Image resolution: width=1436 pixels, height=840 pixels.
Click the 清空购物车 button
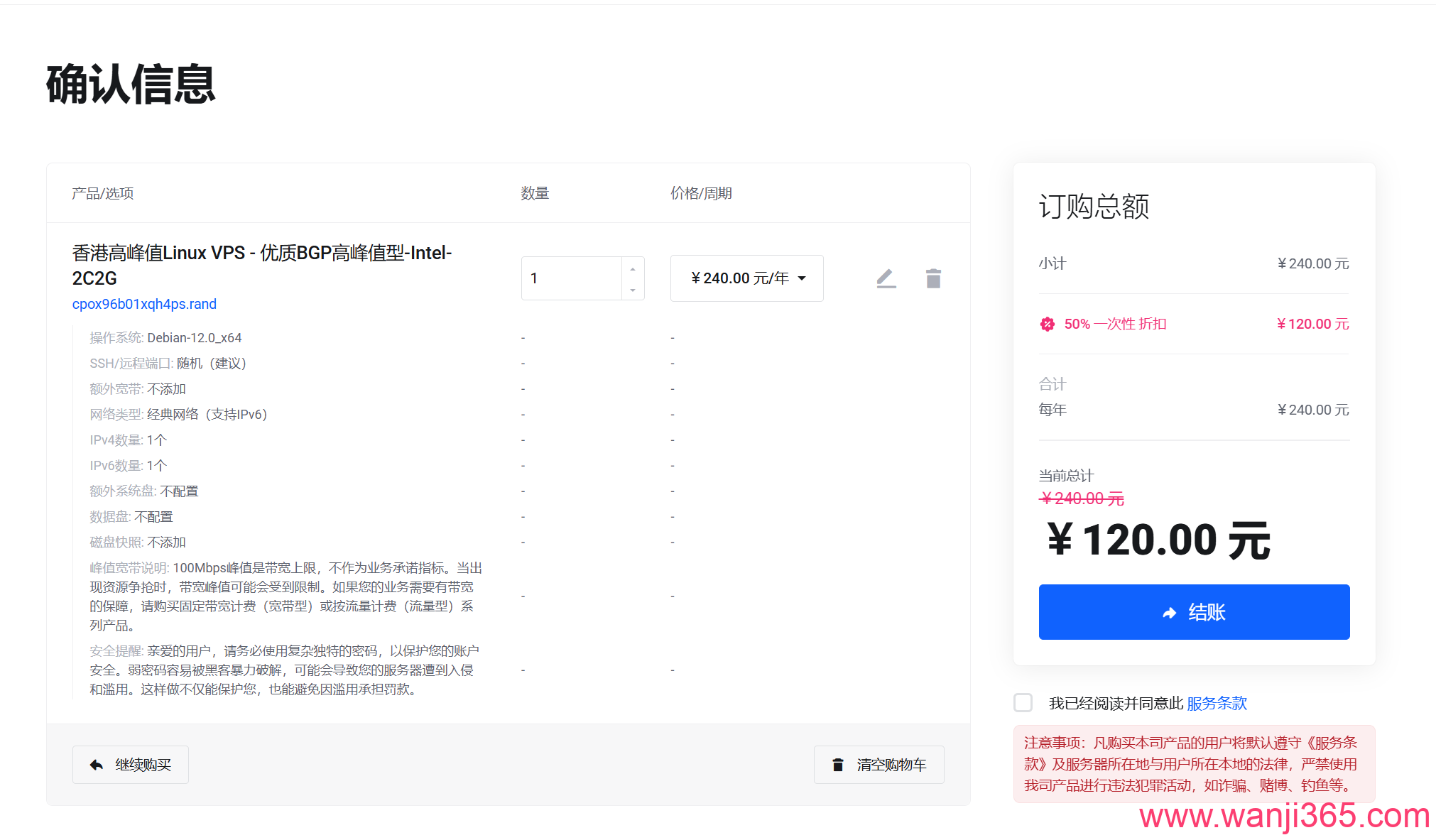tap(879, 765)
